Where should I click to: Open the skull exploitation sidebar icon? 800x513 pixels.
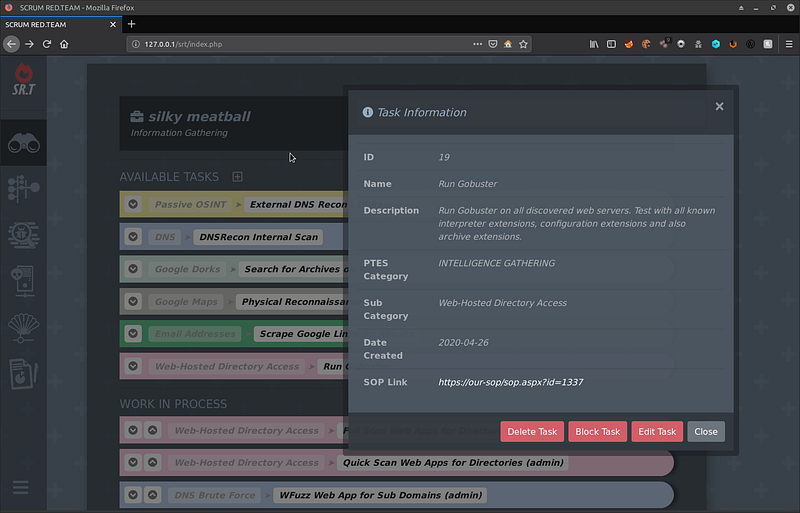click(x=23, y=281)
